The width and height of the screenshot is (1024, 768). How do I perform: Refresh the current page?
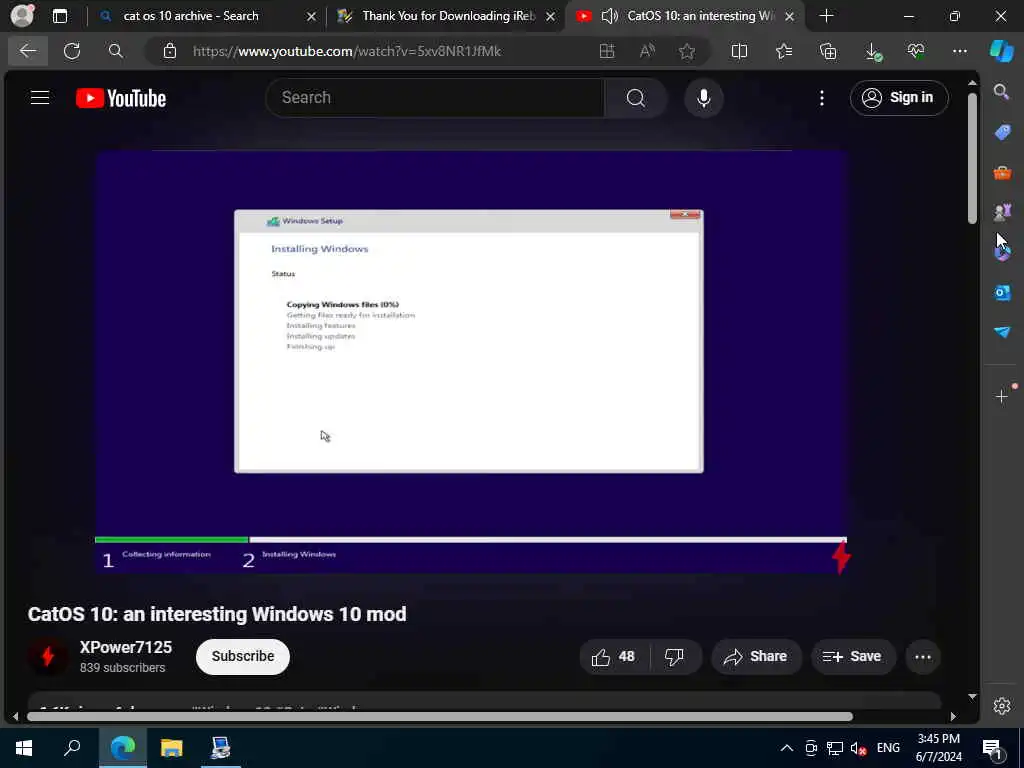coord(72,51)
